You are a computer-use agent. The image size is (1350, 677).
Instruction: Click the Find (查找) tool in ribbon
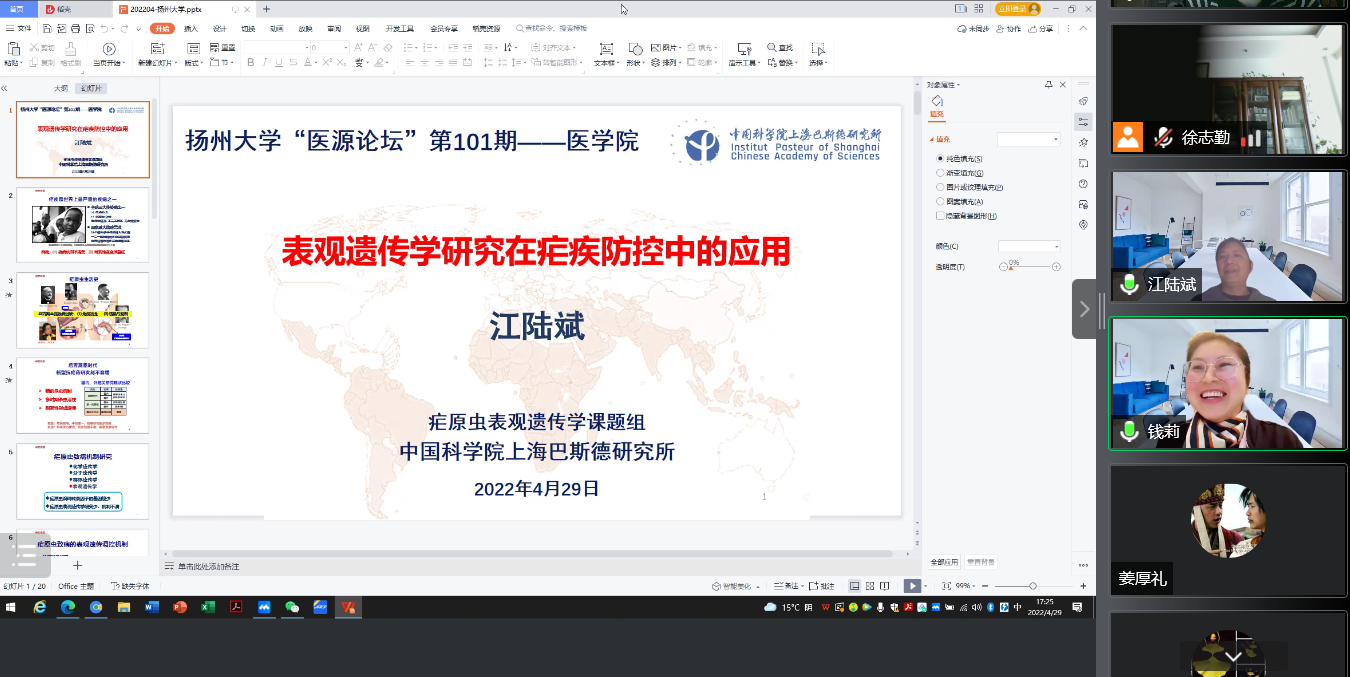pyautogui.click(x=781, y=48)
